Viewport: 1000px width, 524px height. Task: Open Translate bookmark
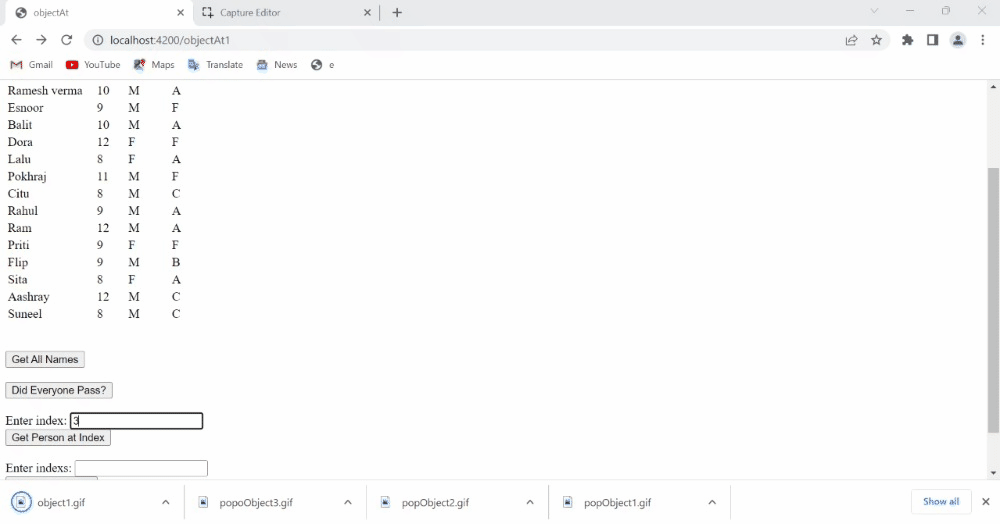pos(216,65)
